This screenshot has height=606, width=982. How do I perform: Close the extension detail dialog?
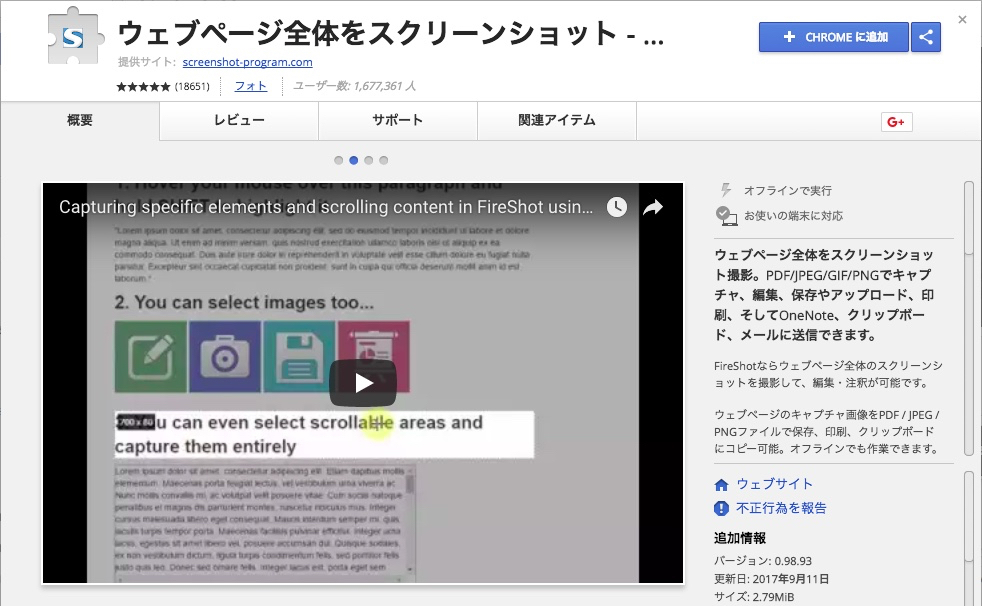point(962,19)
